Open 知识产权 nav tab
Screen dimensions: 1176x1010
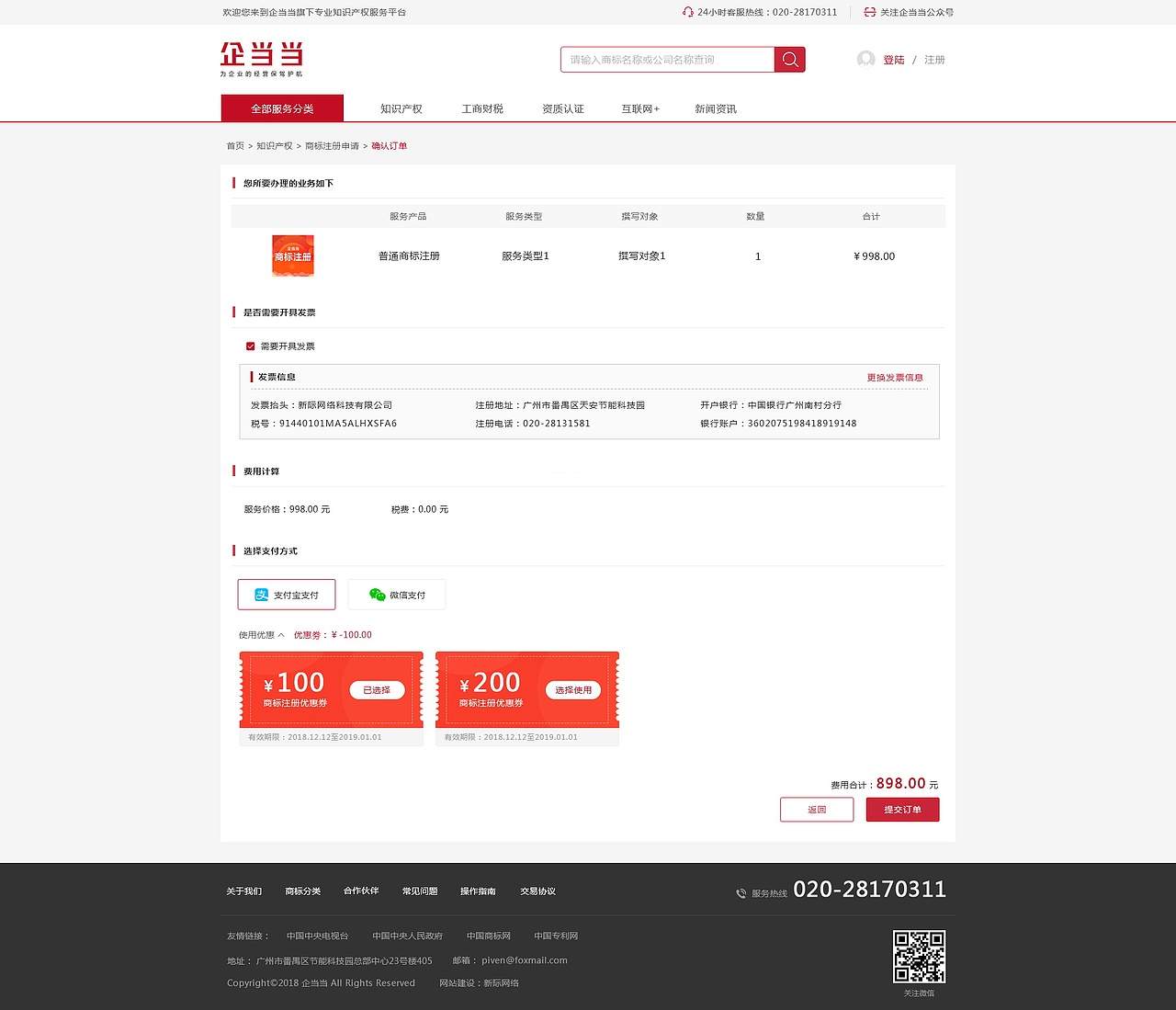coord(401,108)
